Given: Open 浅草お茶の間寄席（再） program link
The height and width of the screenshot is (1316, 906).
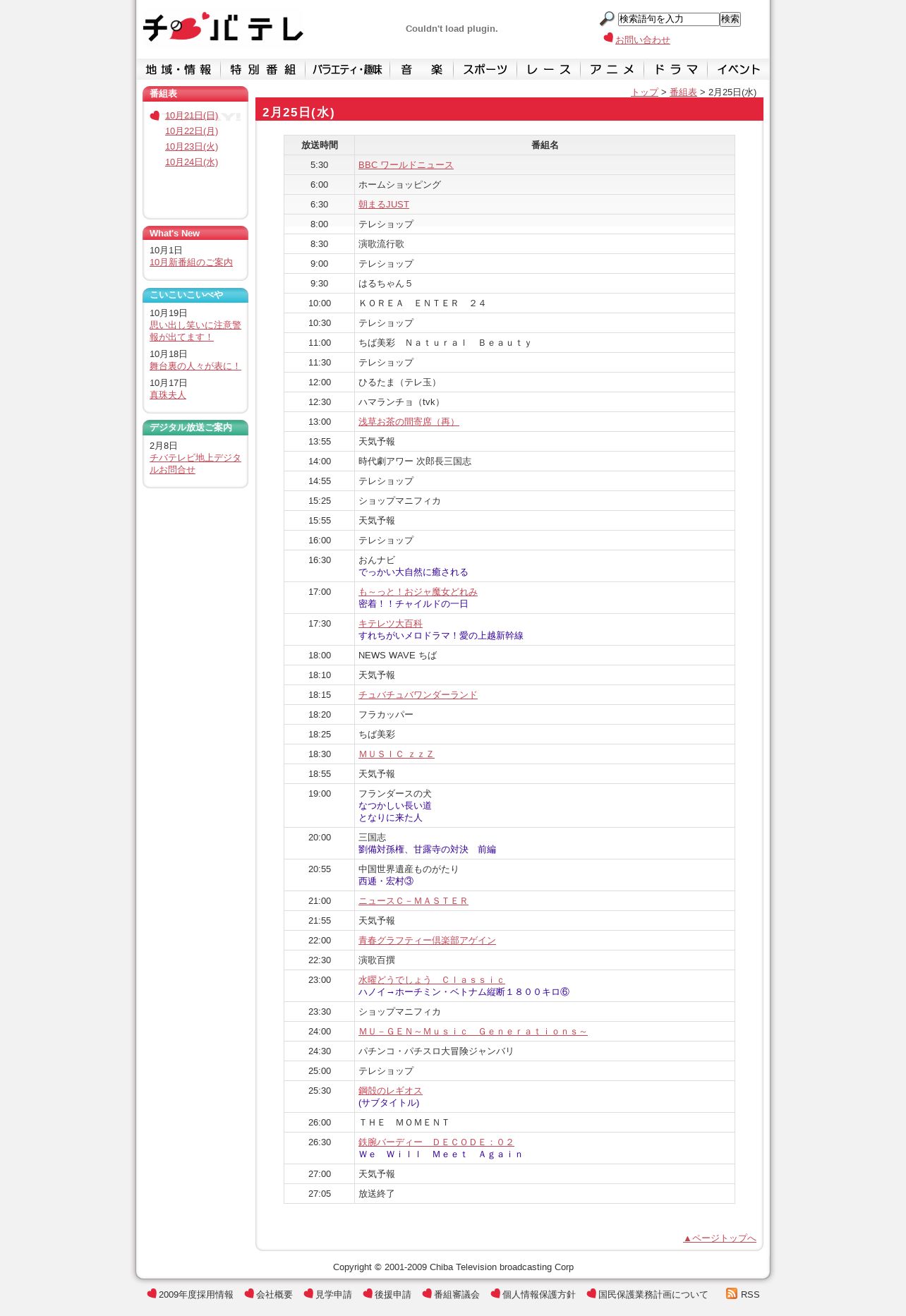Looking at the screenshot, I should (409, 422).
